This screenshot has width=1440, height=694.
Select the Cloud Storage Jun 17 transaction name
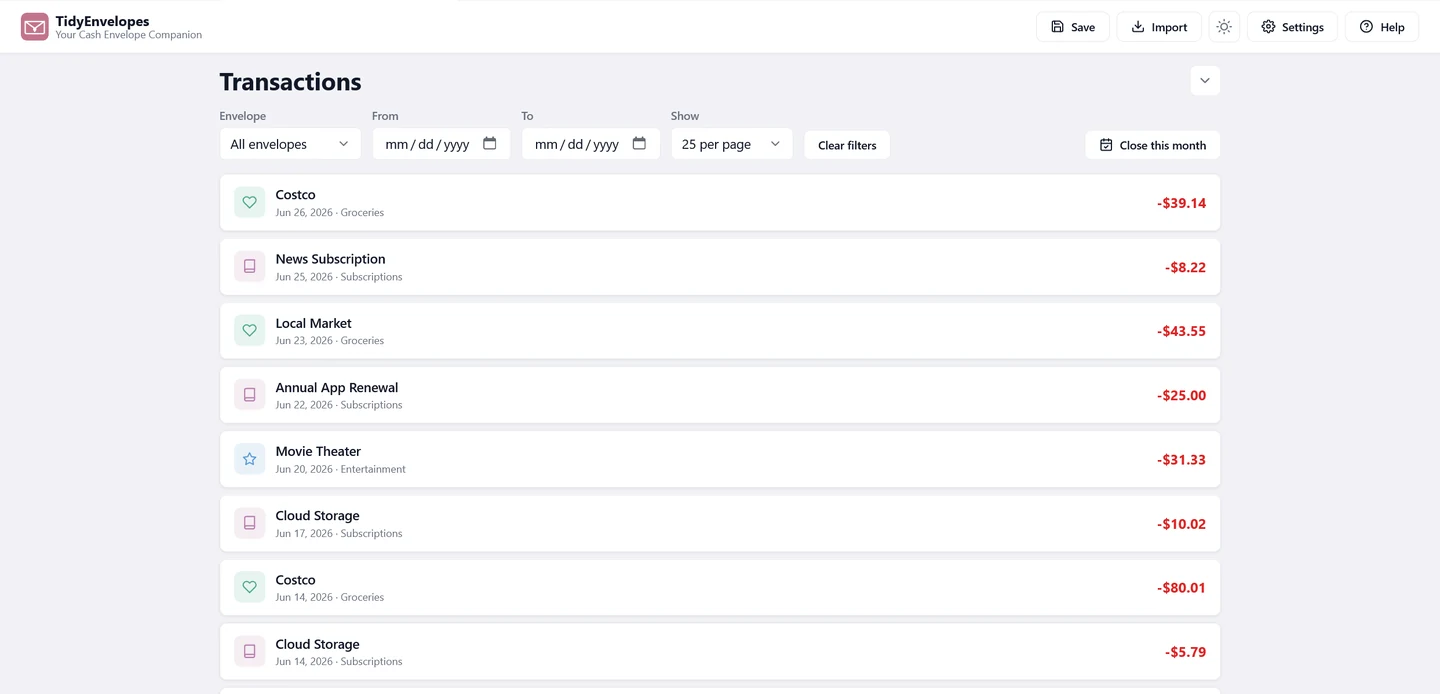click(317, 516)
